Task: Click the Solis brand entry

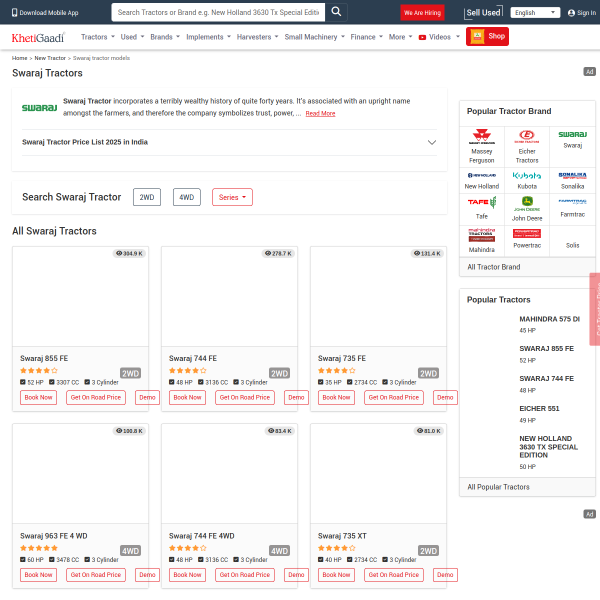Action: point(572,245)
